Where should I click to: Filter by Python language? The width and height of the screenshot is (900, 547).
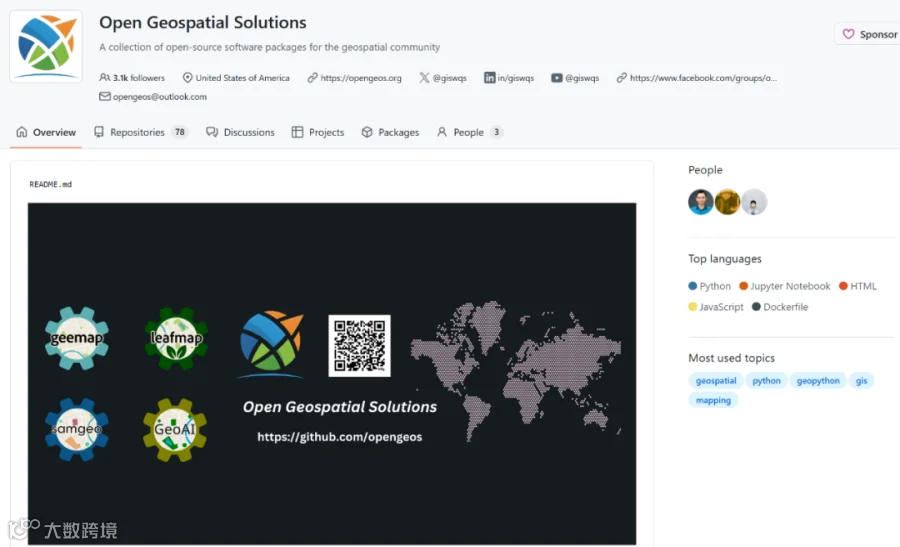[x=709, y=286]
